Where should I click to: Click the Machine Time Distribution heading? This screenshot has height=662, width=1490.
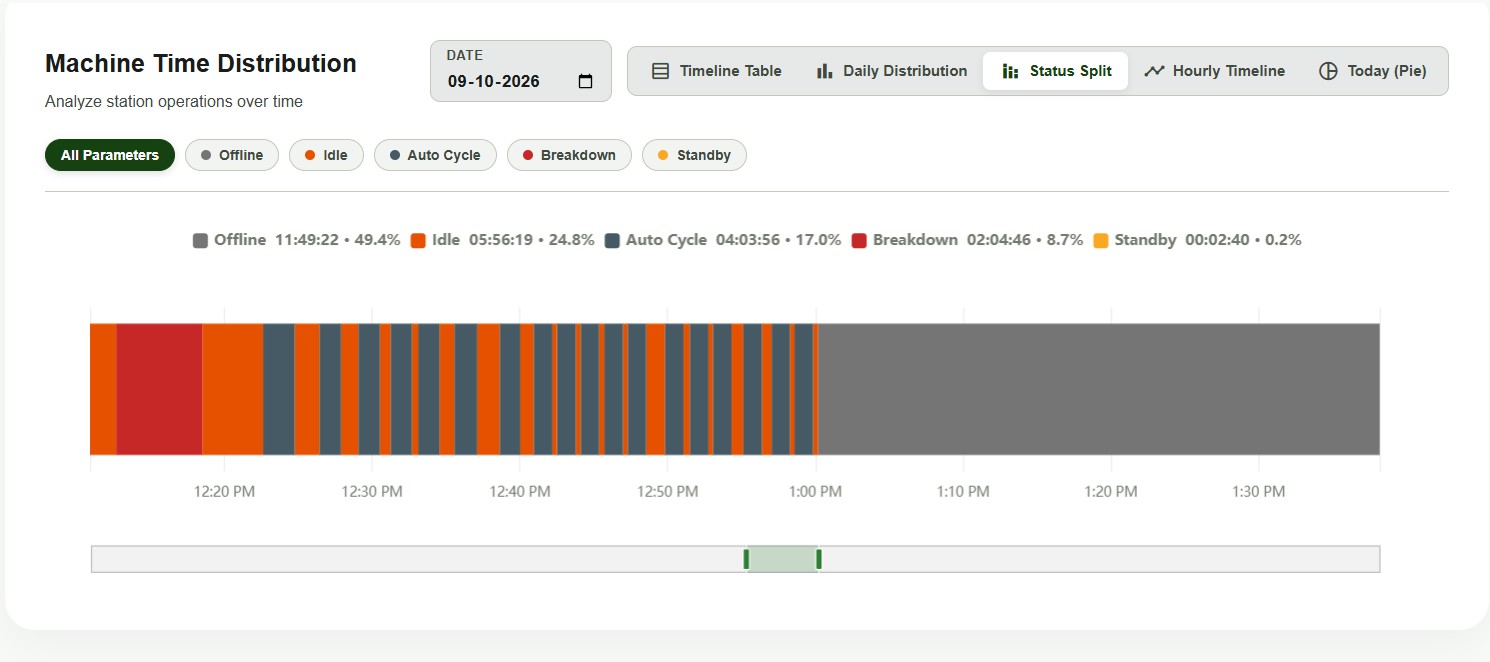point(201,63)
